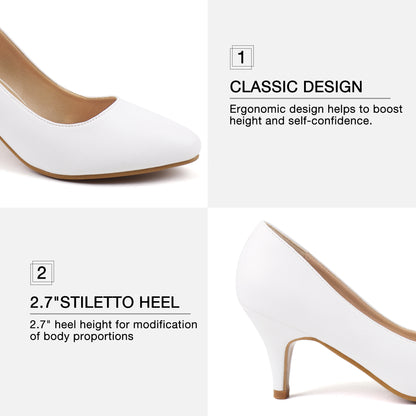Click the heel height description text
This screenshot has width=416, height=416.
[x=113, y=330]
